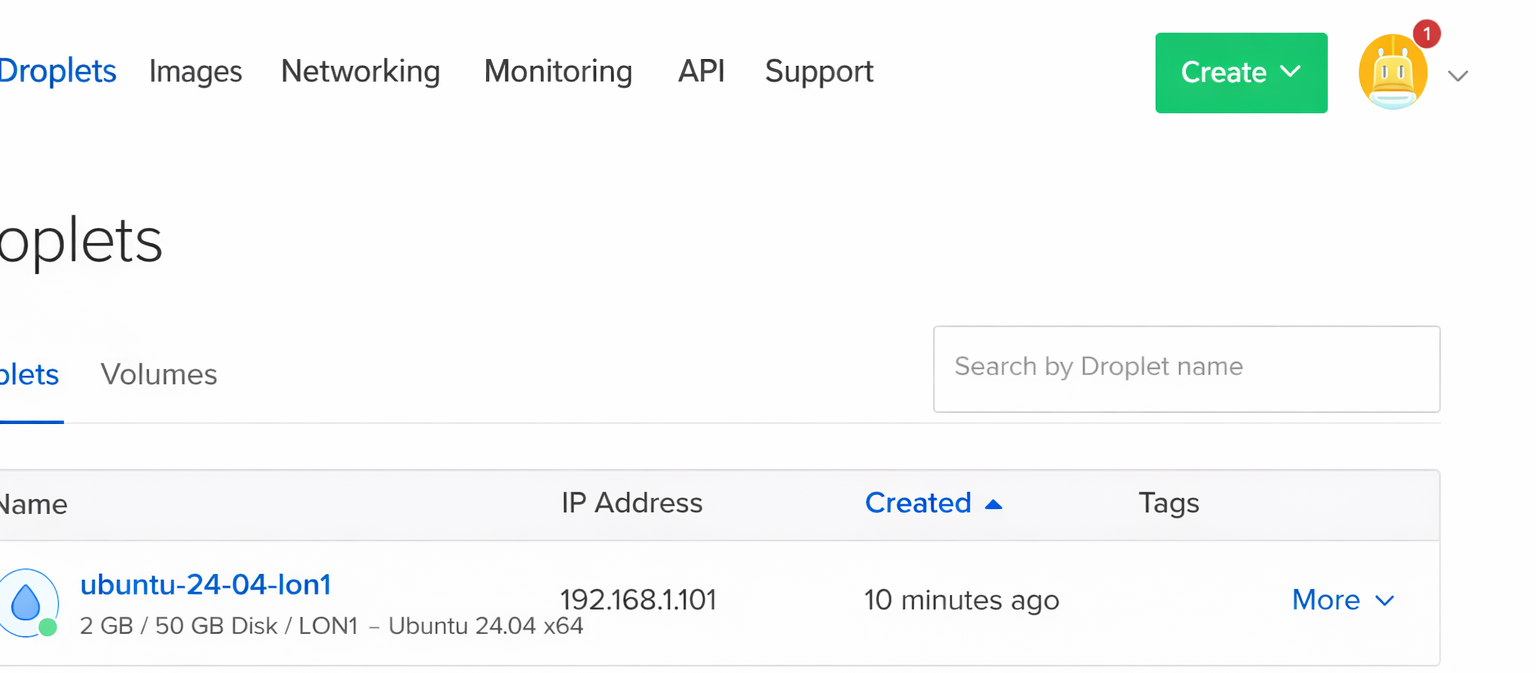Open the Monitoring page
The height and width of the screenshot is (673, 1536).
pyautogui.click(x=558, y=71)
